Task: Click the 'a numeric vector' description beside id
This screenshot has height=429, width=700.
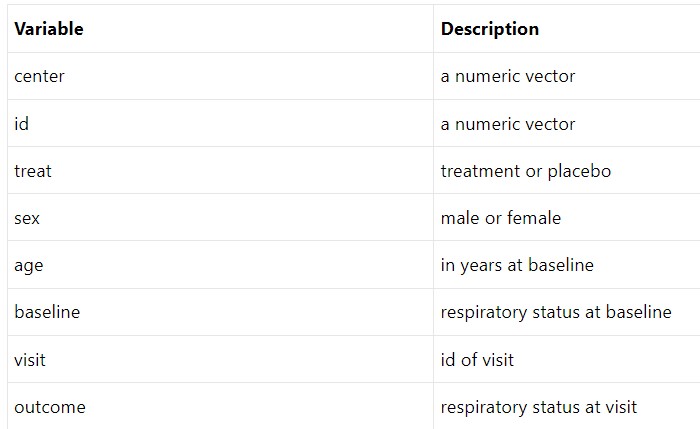Action: pos(508,124)
